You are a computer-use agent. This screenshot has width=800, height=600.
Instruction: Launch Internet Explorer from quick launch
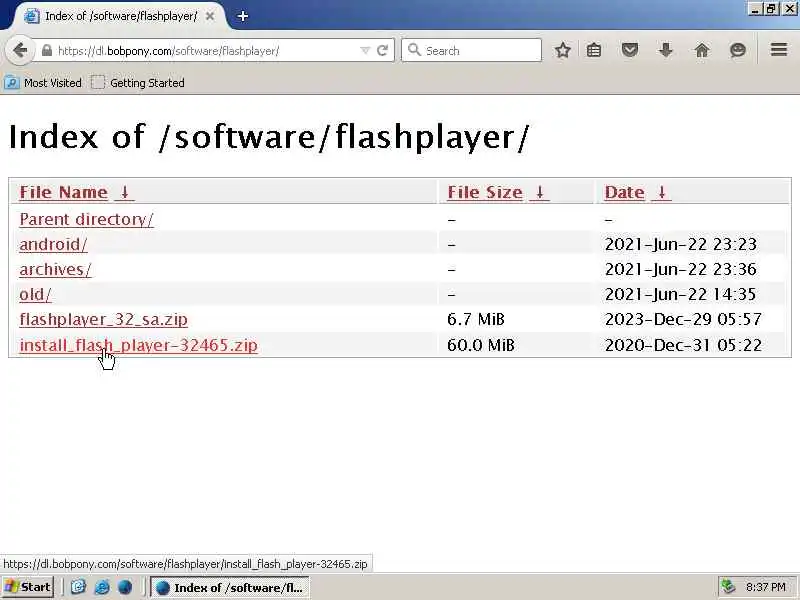[x=102, y=587]
